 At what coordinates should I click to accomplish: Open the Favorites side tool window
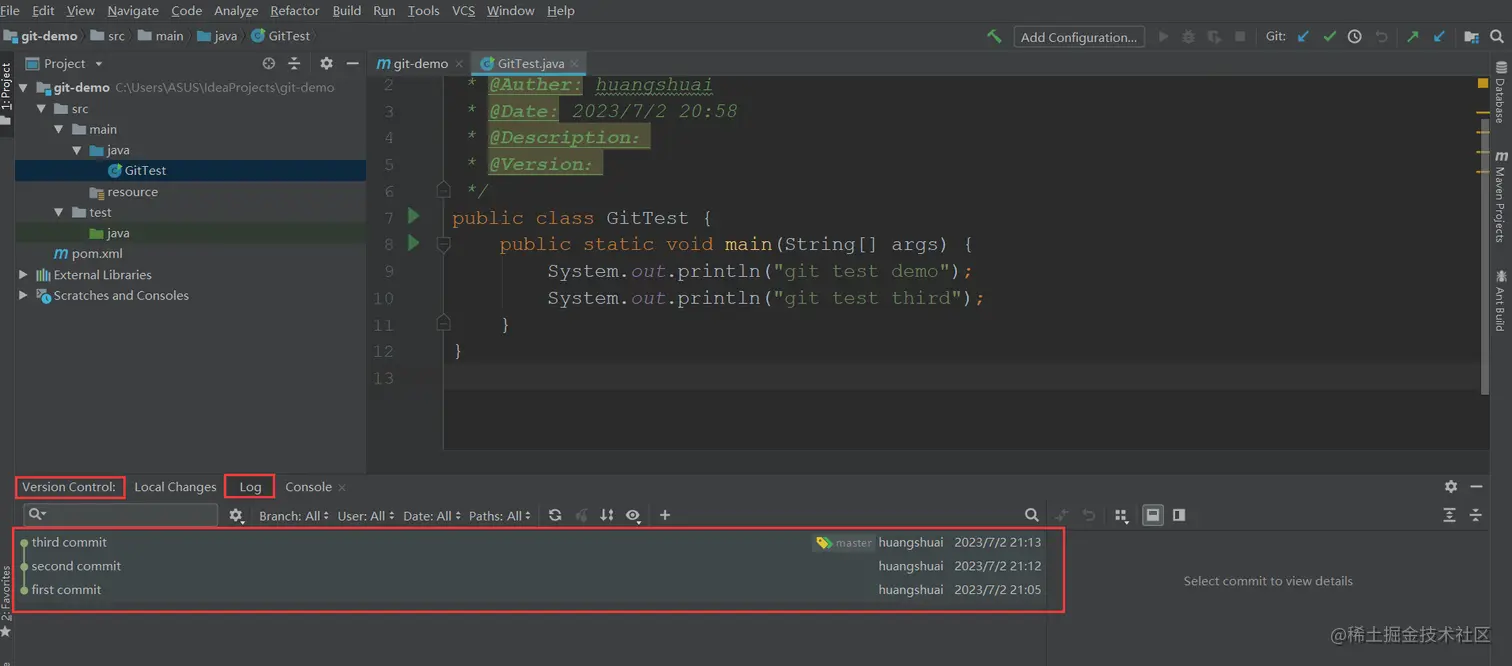pyautogui.click(x=6, y=600)
